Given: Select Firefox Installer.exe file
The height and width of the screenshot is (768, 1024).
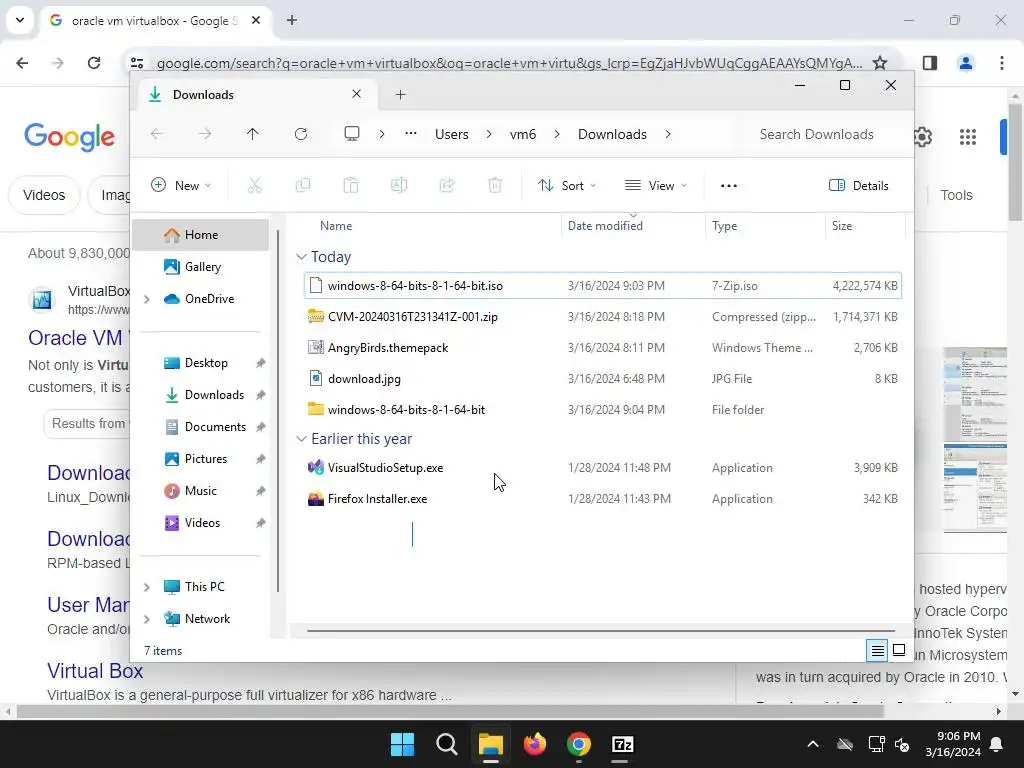Looking at the screenshot, I should 602,499.
